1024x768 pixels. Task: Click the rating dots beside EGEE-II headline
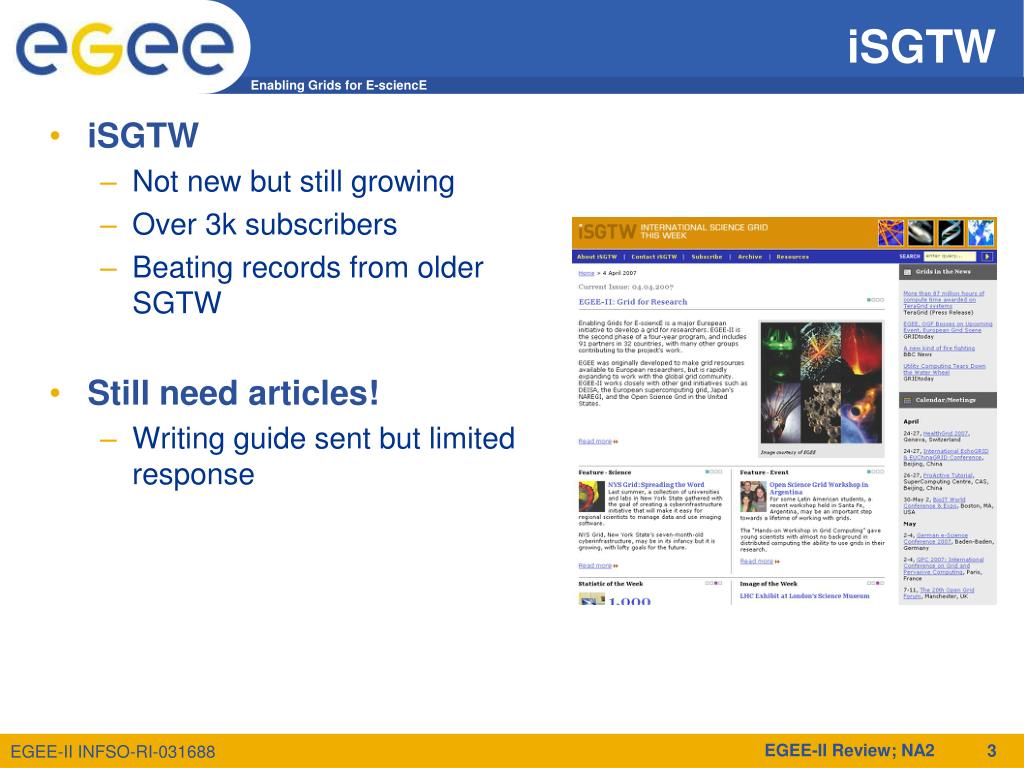pos(875,300)
